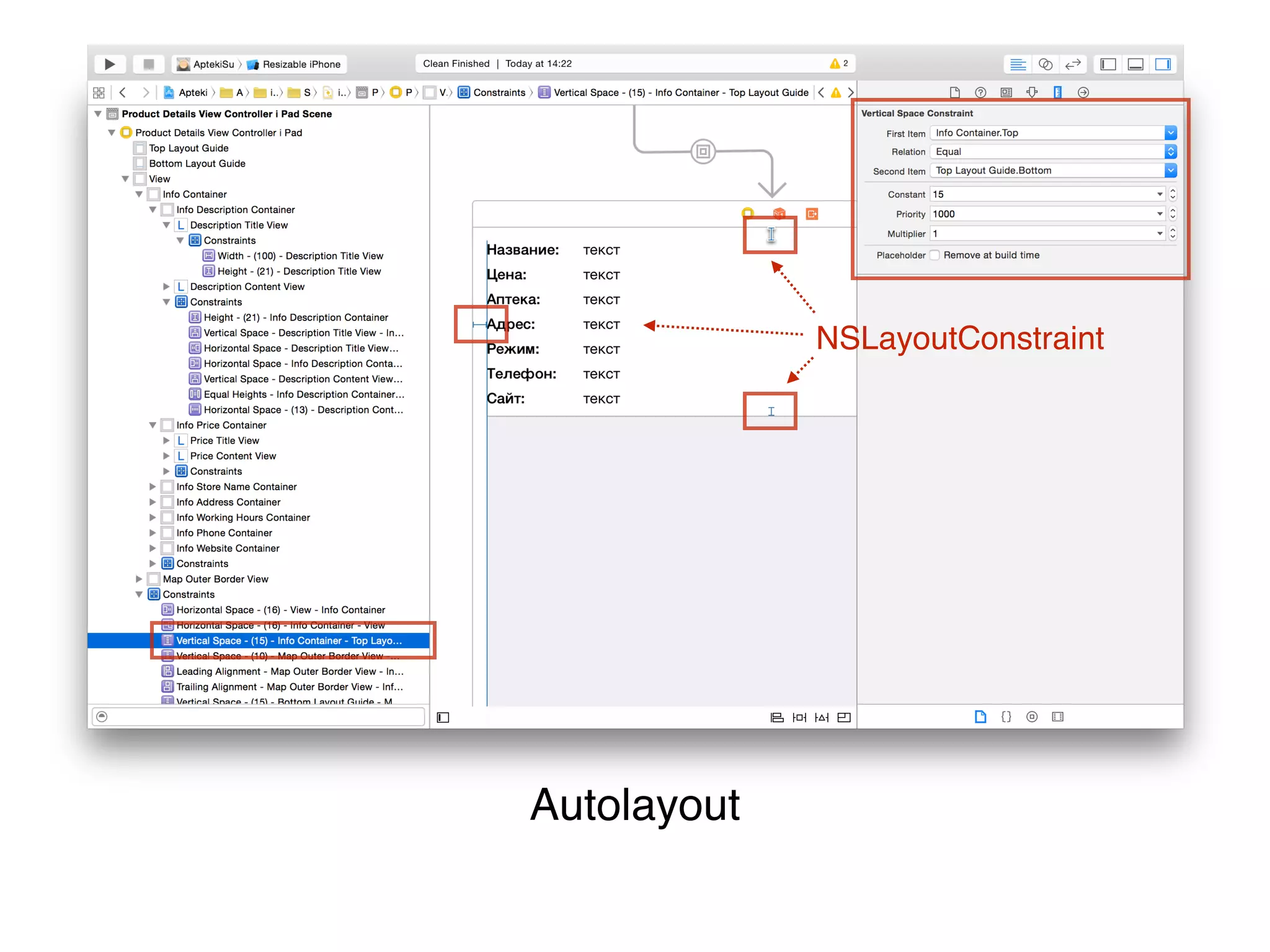Click the Apteki project breadcrumb
This screenshot has height=952, width=1270.
(x=185, y=92)
